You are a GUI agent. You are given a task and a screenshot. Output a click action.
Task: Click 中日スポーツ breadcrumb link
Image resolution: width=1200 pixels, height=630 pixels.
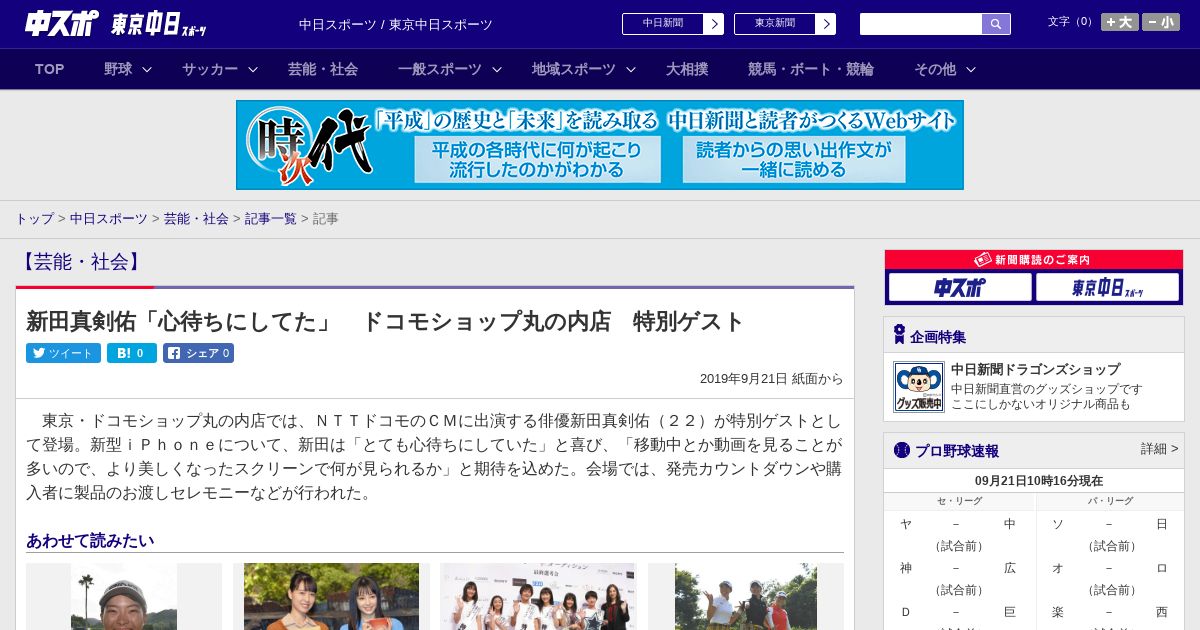(109, 218)
